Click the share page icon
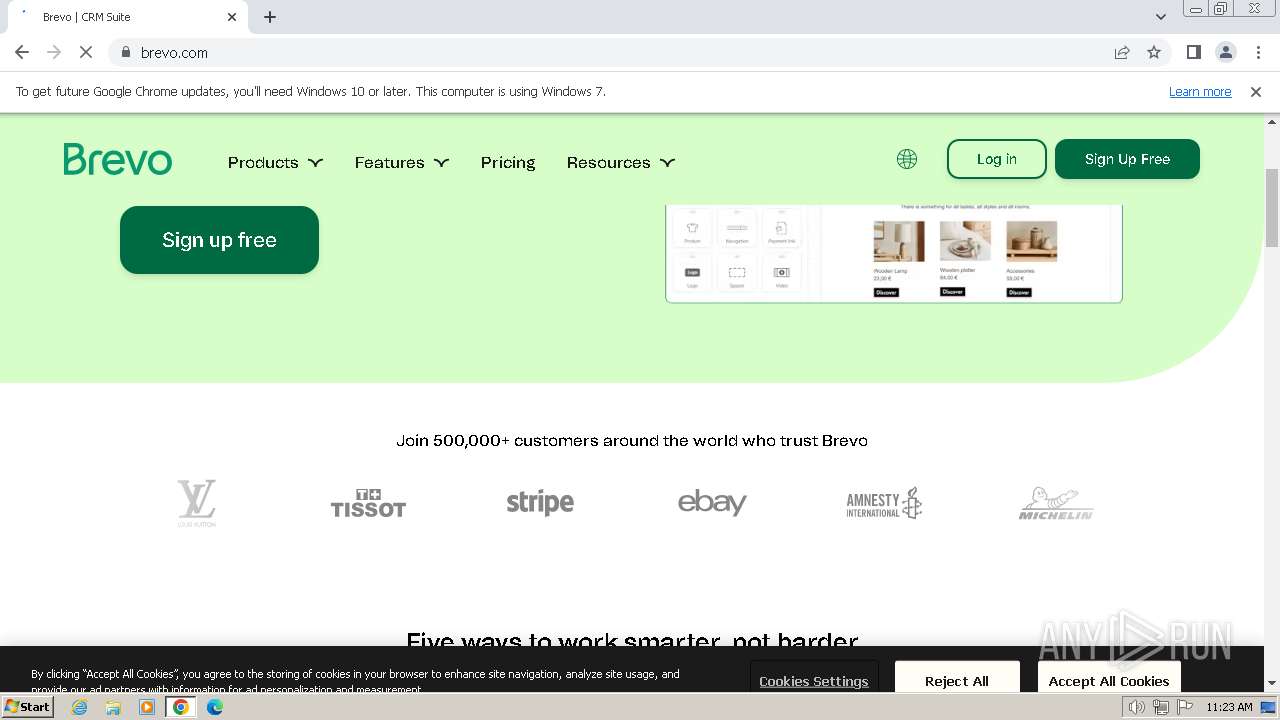The image size is (1280, 720). pos(1122,52)
